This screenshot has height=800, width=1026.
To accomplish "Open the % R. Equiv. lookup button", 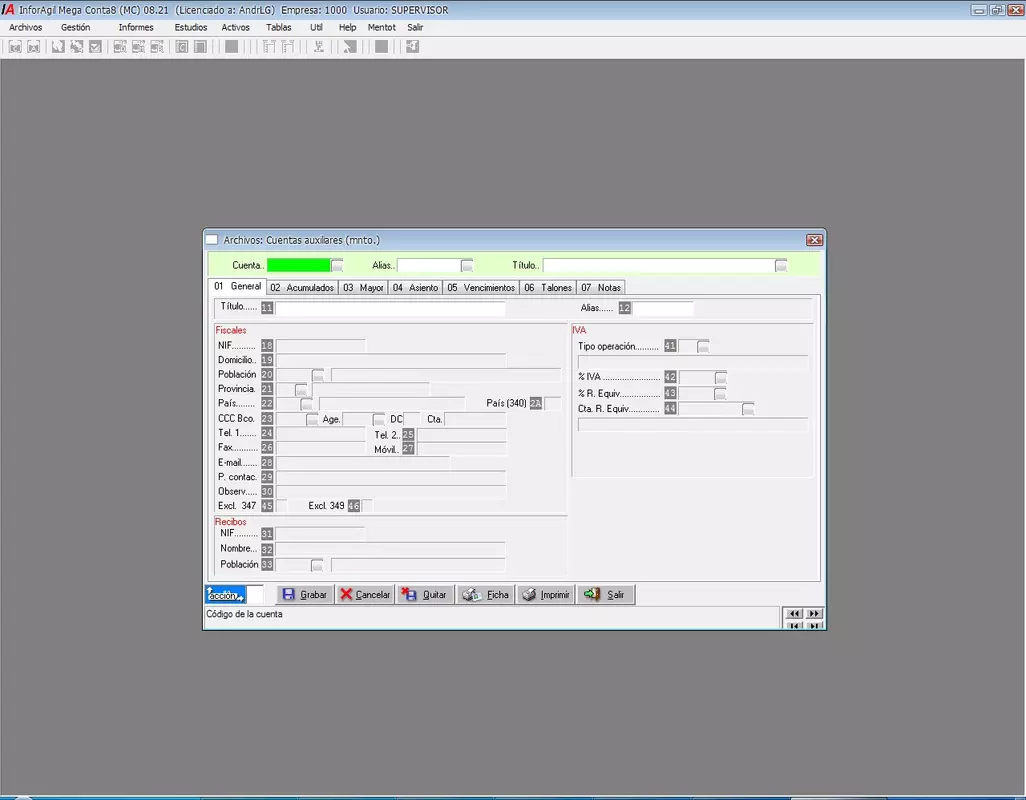I will tap(720, 394).
